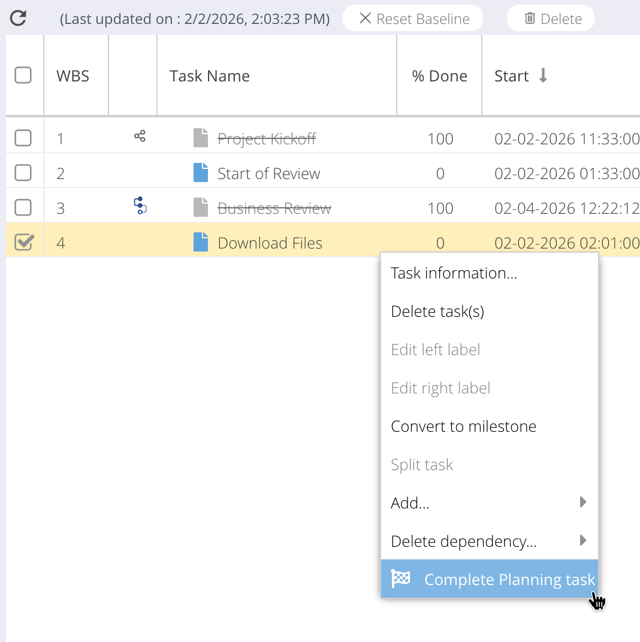Choose Delete task(s) in context menu
This screenshot has height=642, width=640.
tap(489, 312)
